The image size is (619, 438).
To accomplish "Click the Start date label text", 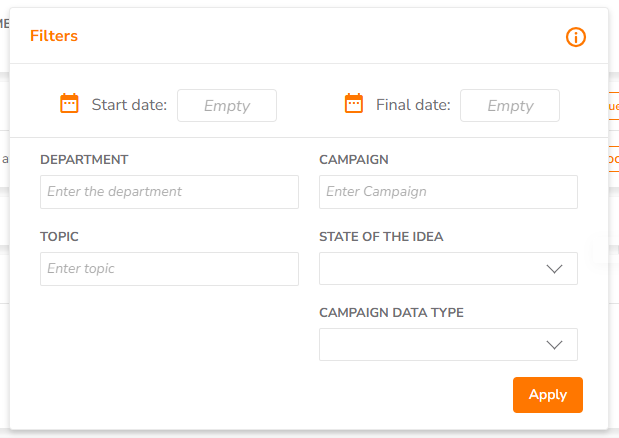I will point(129,105).
